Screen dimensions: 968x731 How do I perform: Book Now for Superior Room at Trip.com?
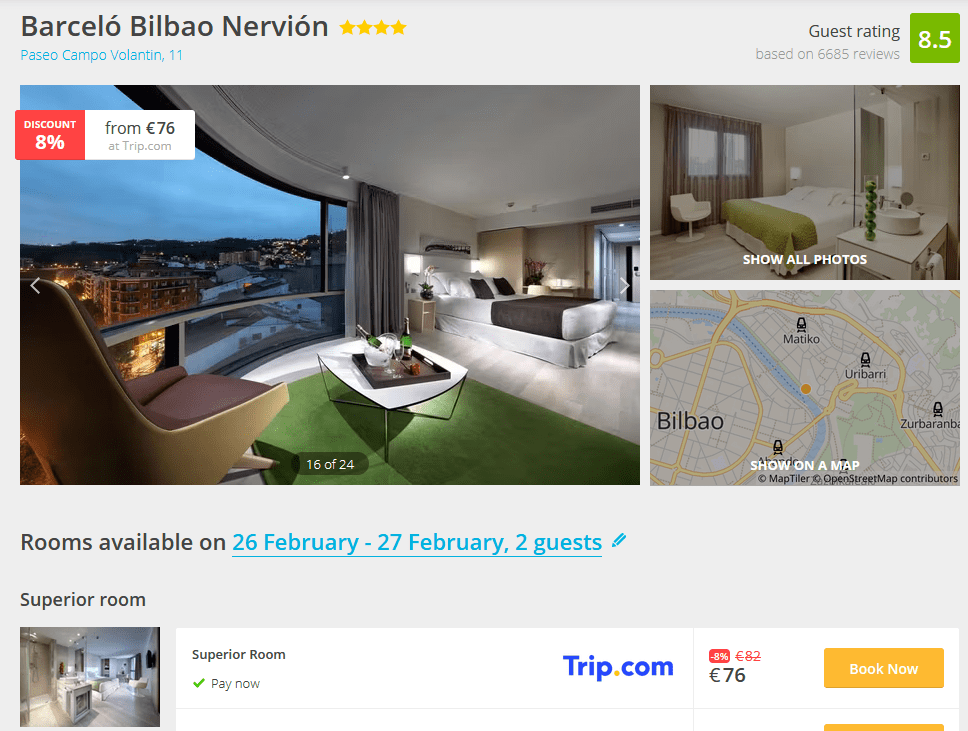point(883,668)
